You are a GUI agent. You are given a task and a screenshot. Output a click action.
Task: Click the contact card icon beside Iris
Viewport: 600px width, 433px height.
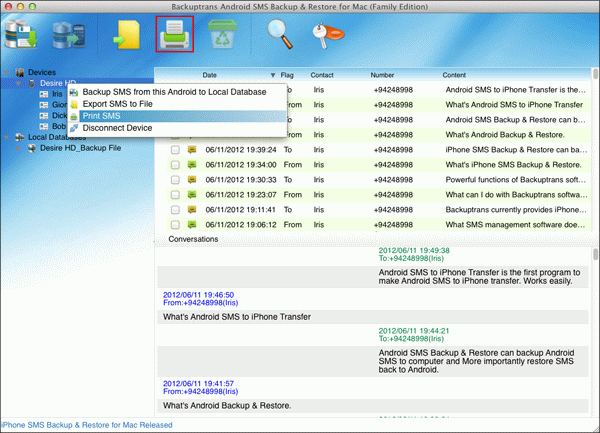click(44, 94)
